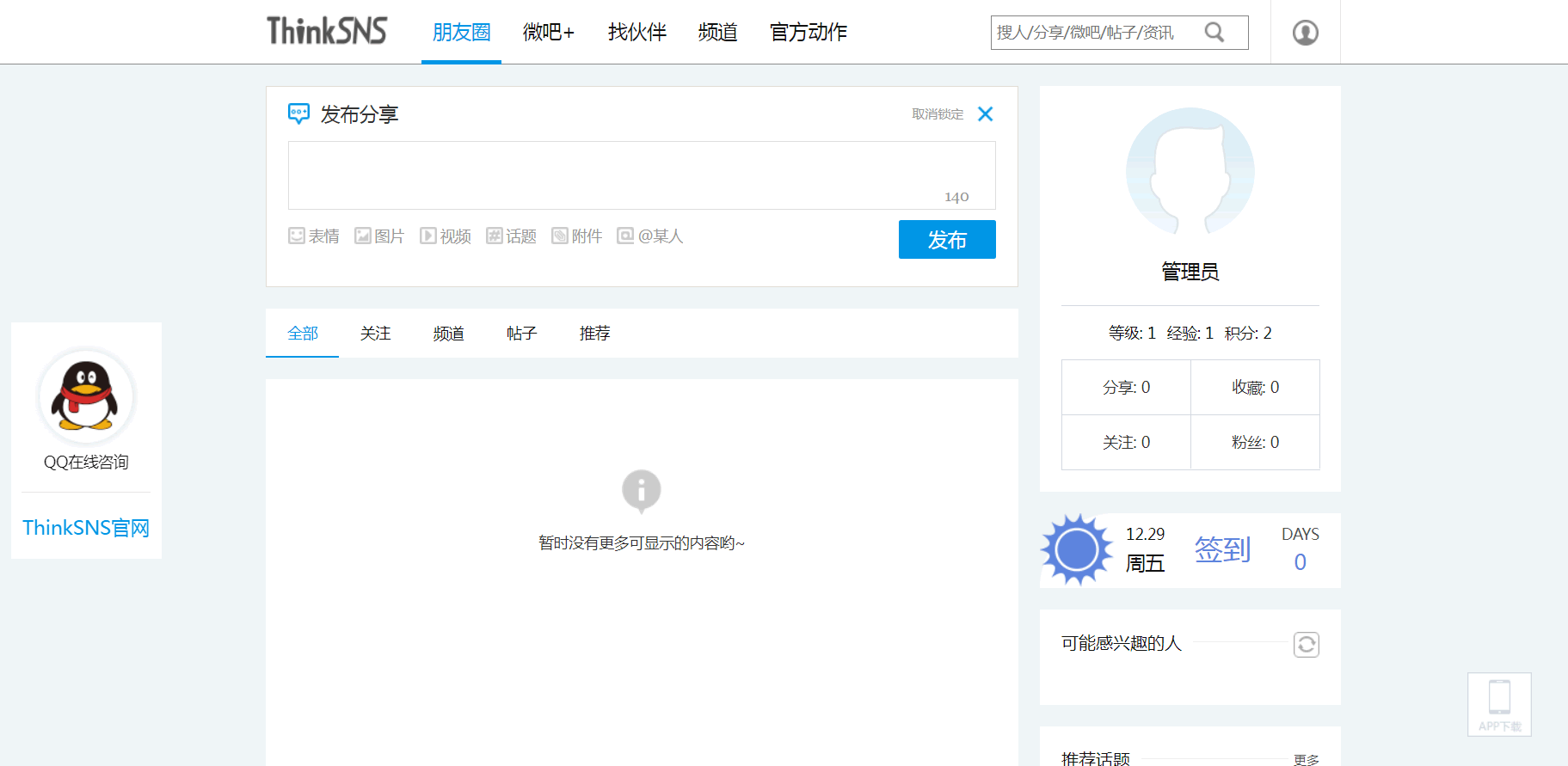Refresh the 可能感兴趣的人 list
The image size is (1568, 766).
click(1306, 644)
